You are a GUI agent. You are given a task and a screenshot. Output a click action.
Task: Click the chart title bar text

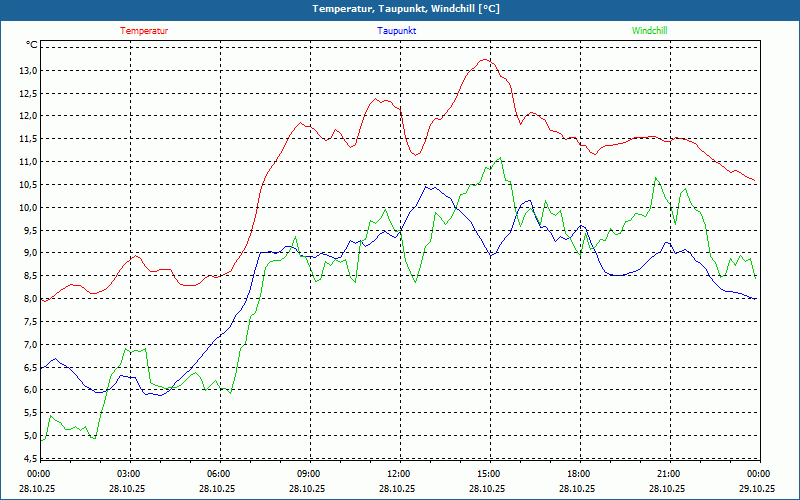[399, 9]
